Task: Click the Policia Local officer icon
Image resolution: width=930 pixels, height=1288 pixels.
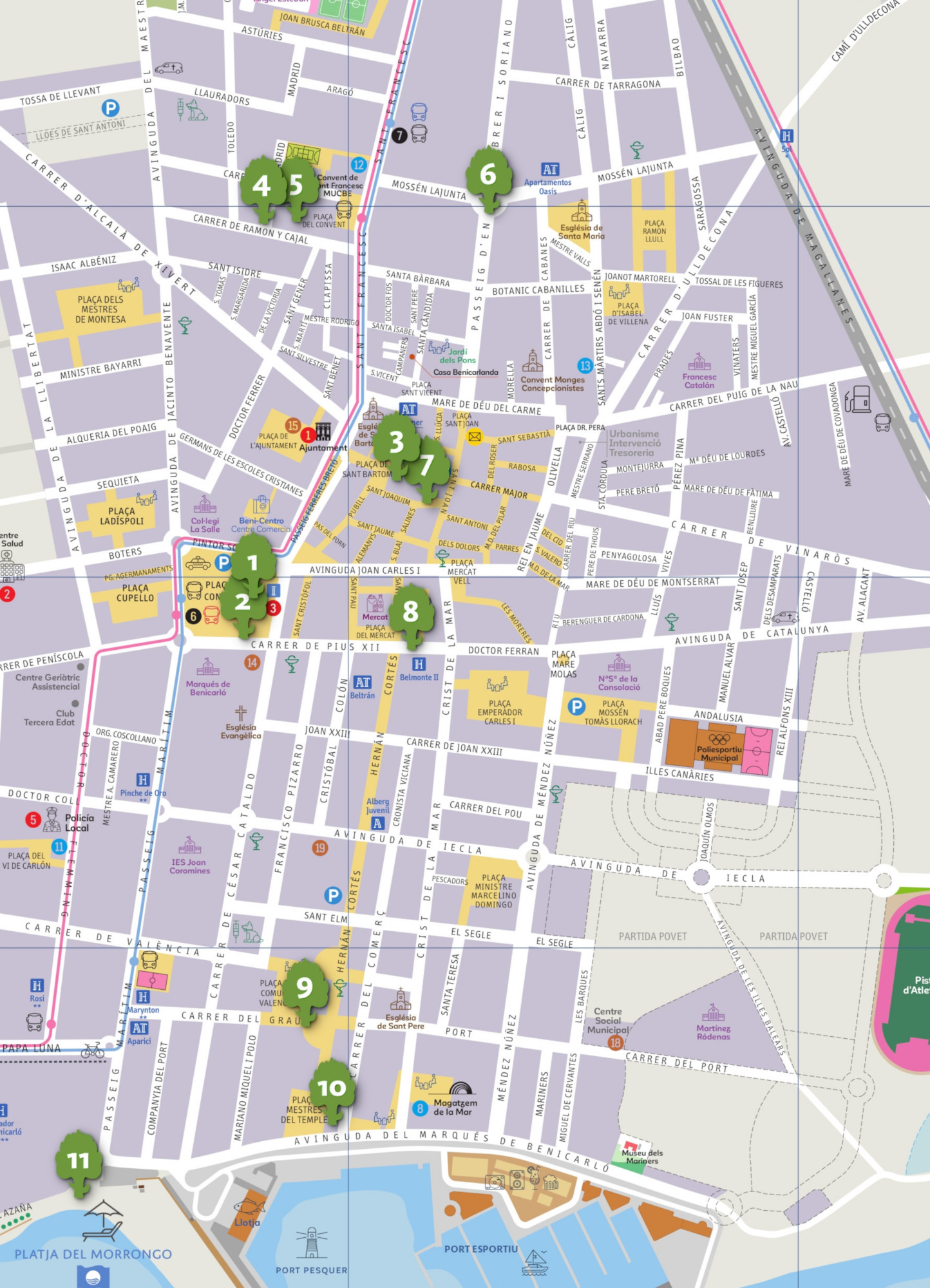Action: click(52, 820)
